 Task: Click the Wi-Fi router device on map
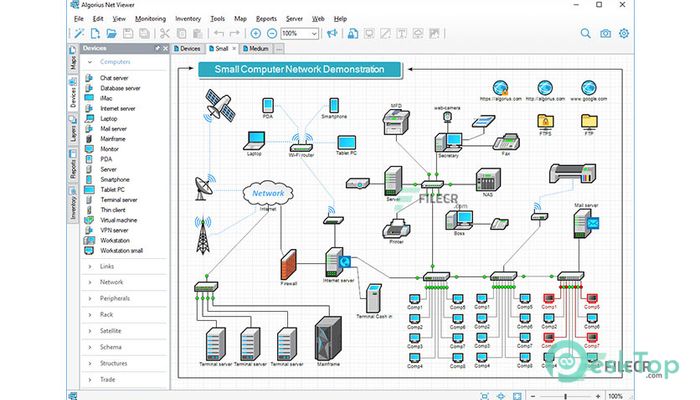coord(301,144)
